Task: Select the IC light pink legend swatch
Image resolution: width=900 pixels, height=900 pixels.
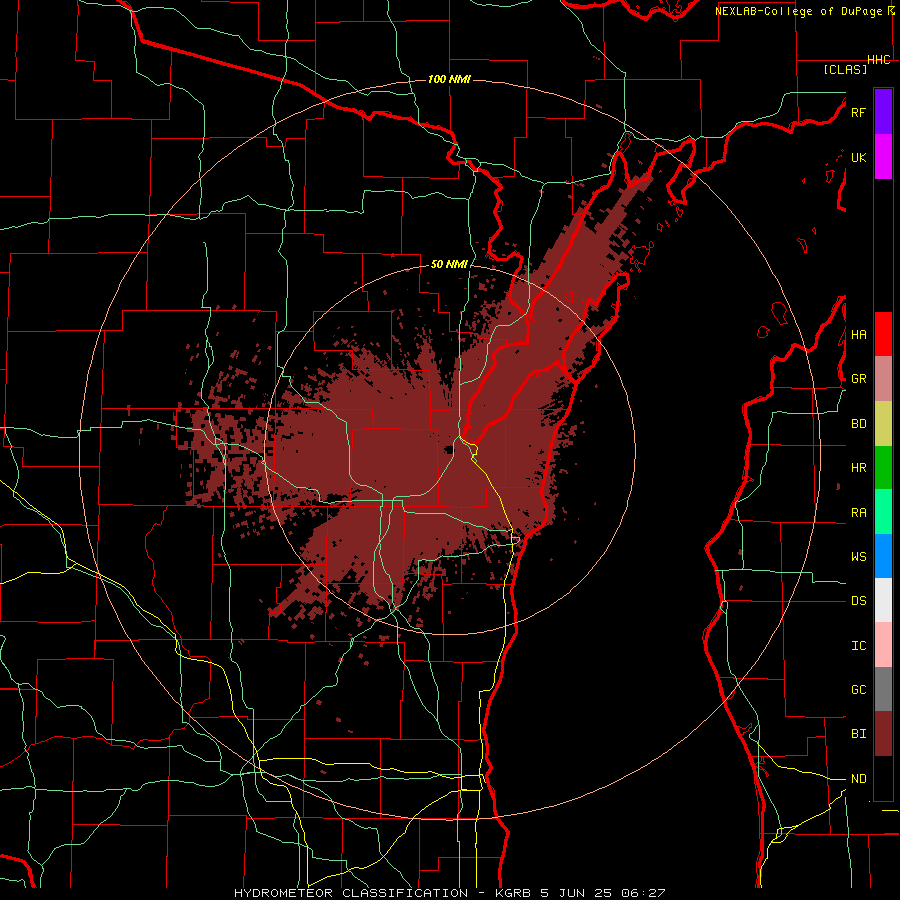Action: (883, 645)
